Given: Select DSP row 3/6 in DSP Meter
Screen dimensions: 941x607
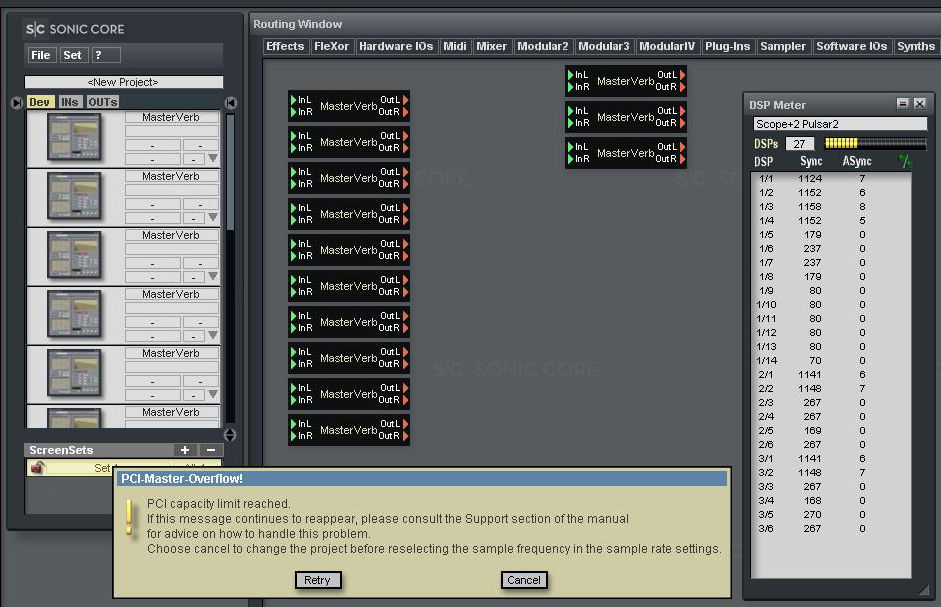Looking at the screenshot, I should [x=831, y=529].
